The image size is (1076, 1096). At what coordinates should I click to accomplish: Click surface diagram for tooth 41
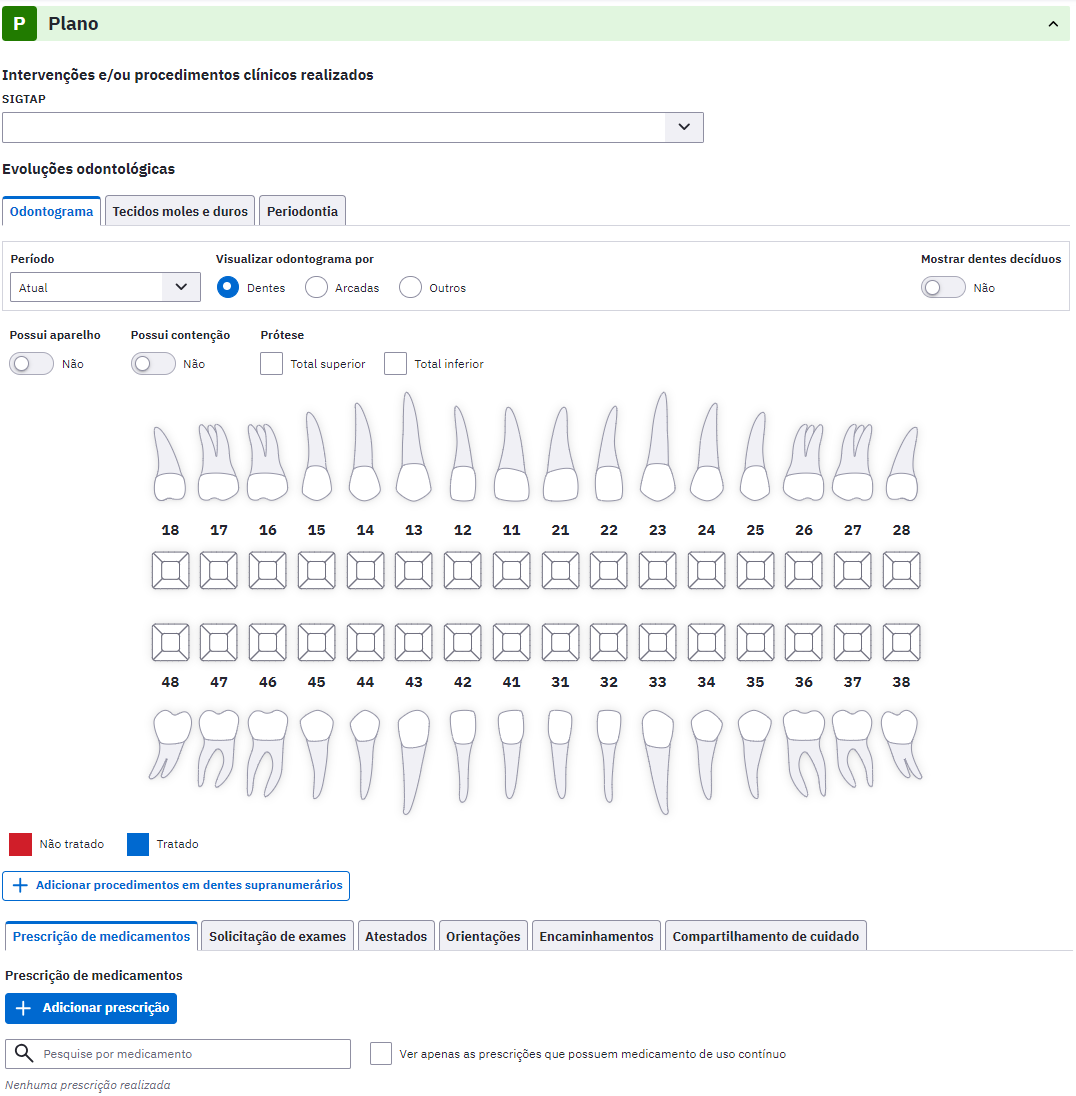[511, 642]
